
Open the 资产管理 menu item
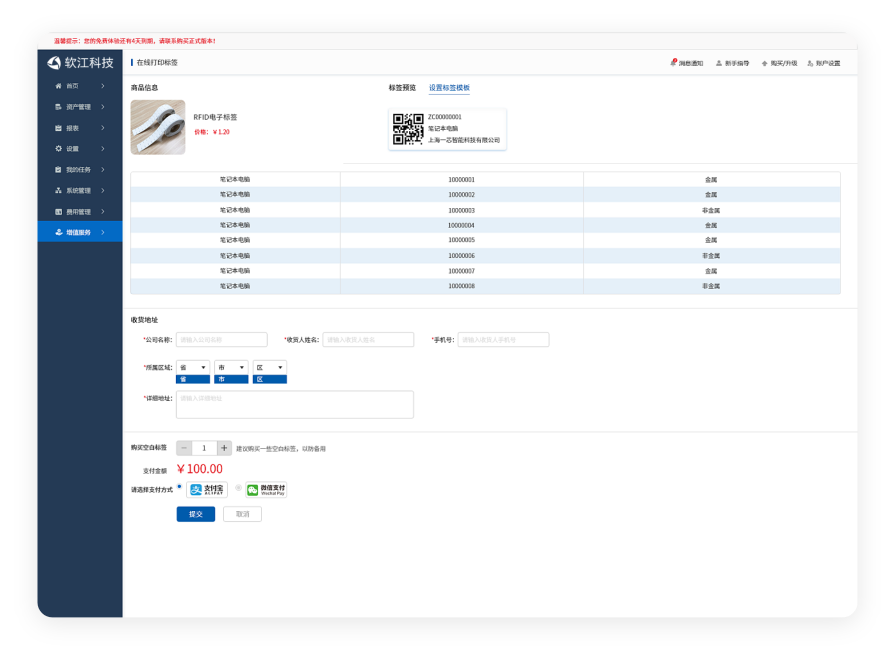tap(80, 107)
